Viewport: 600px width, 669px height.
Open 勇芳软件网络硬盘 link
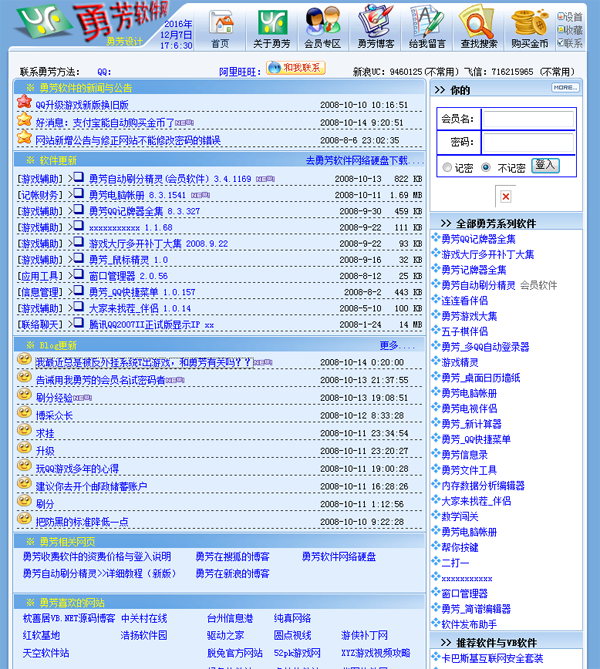[339, 557]
